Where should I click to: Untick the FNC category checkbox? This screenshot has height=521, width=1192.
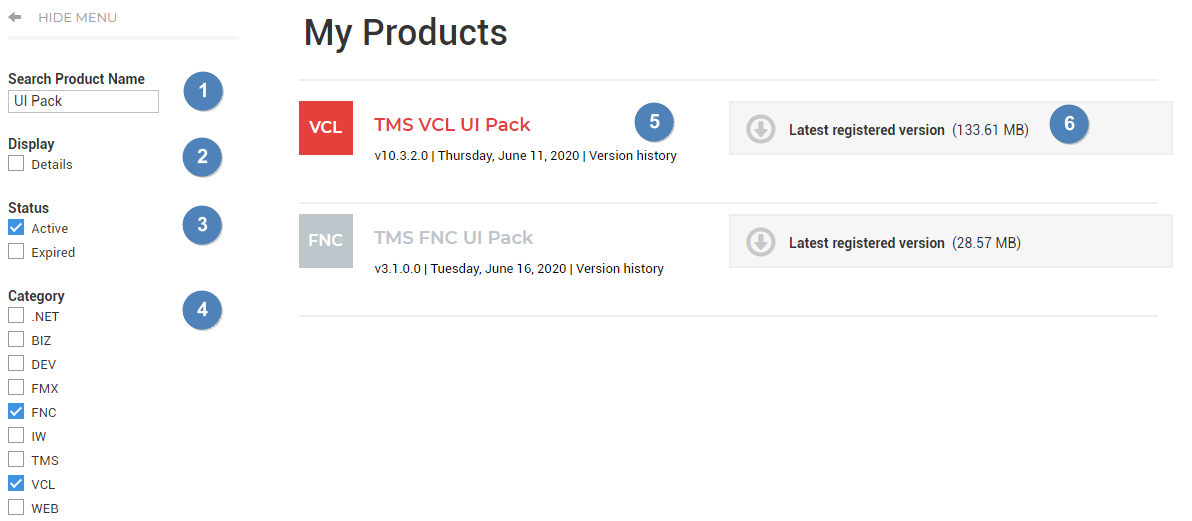click(x=16, y=411)
